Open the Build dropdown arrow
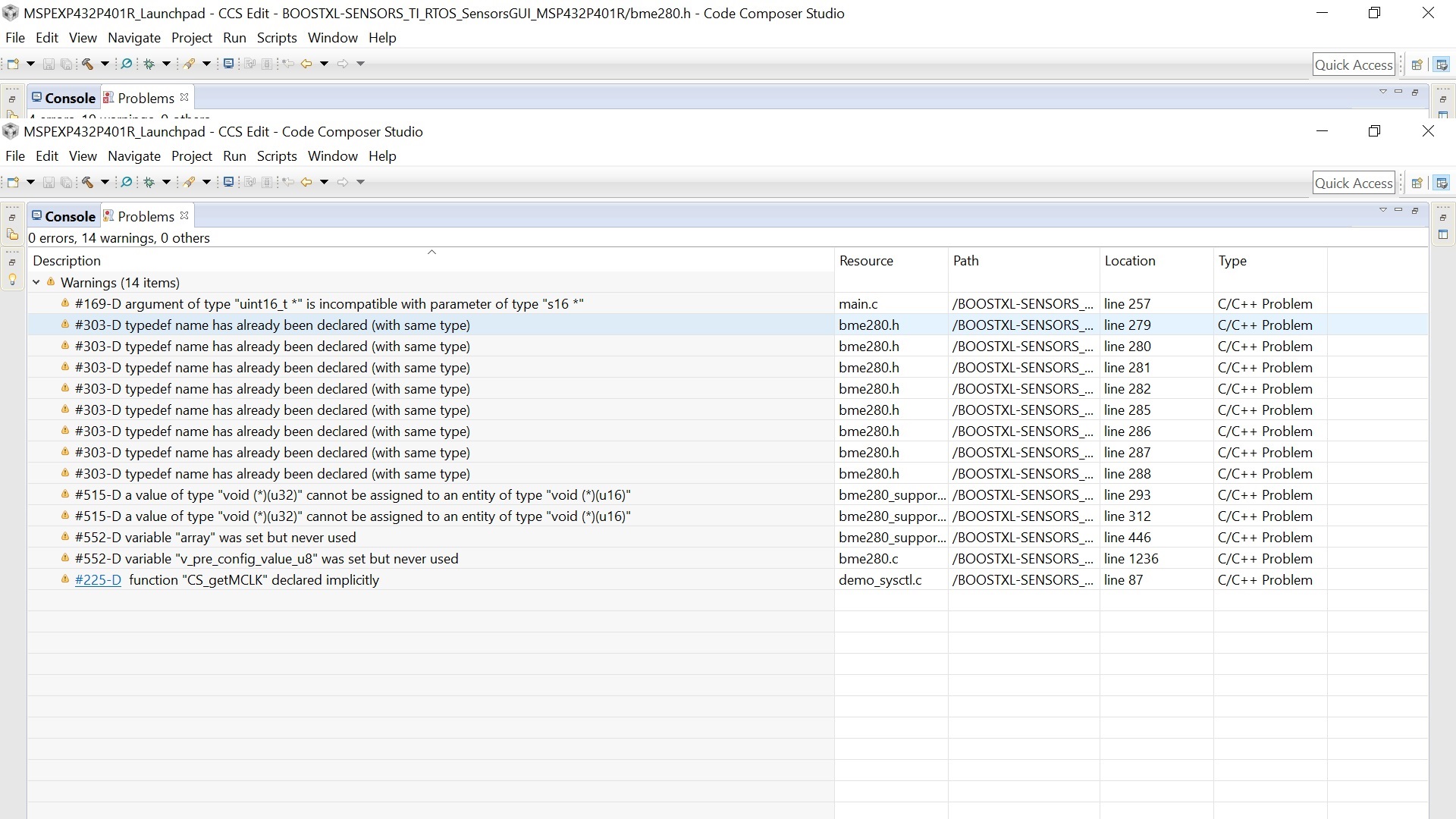The height and width of the screenshot is (819, 1456). [105, 182]
